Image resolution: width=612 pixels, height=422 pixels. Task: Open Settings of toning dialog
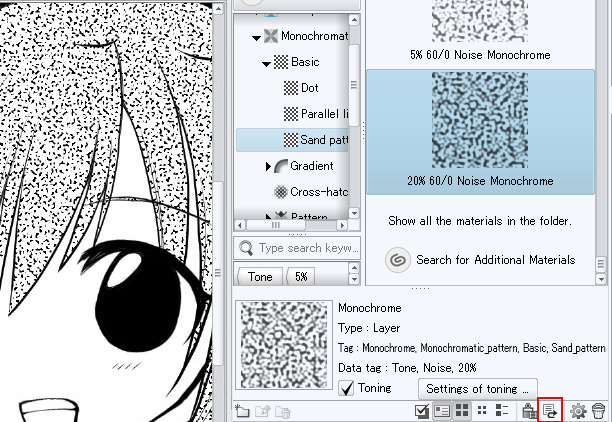click(478, 389)
